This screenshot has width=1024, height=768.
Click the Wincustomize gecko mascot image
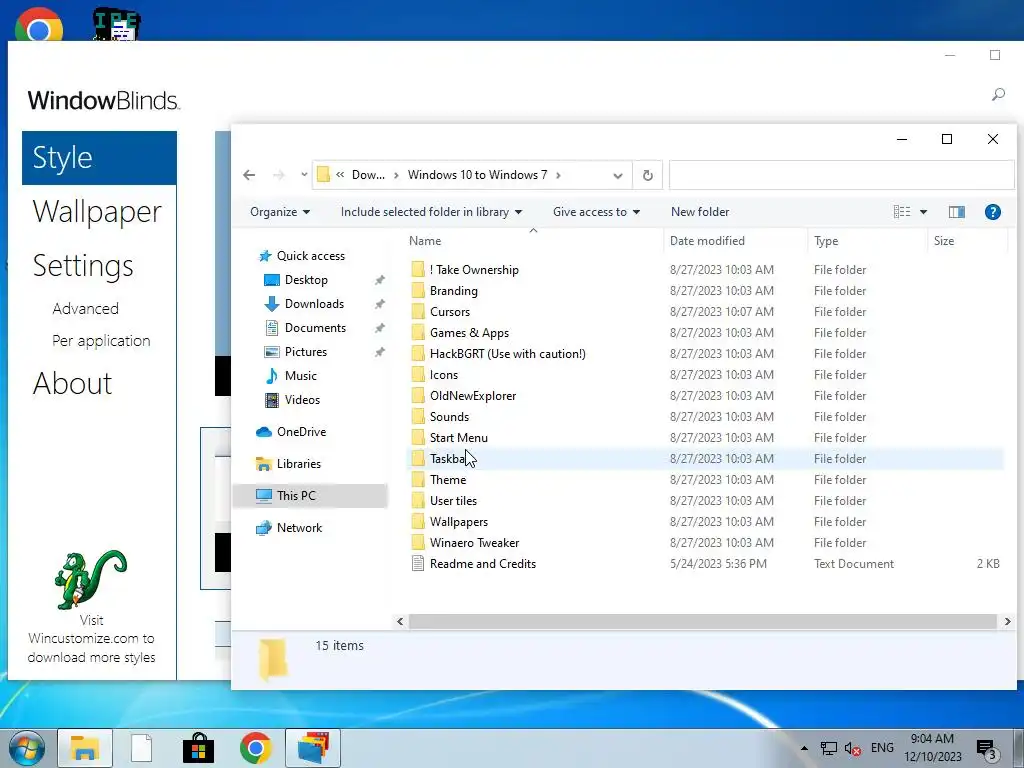point(91,579)
